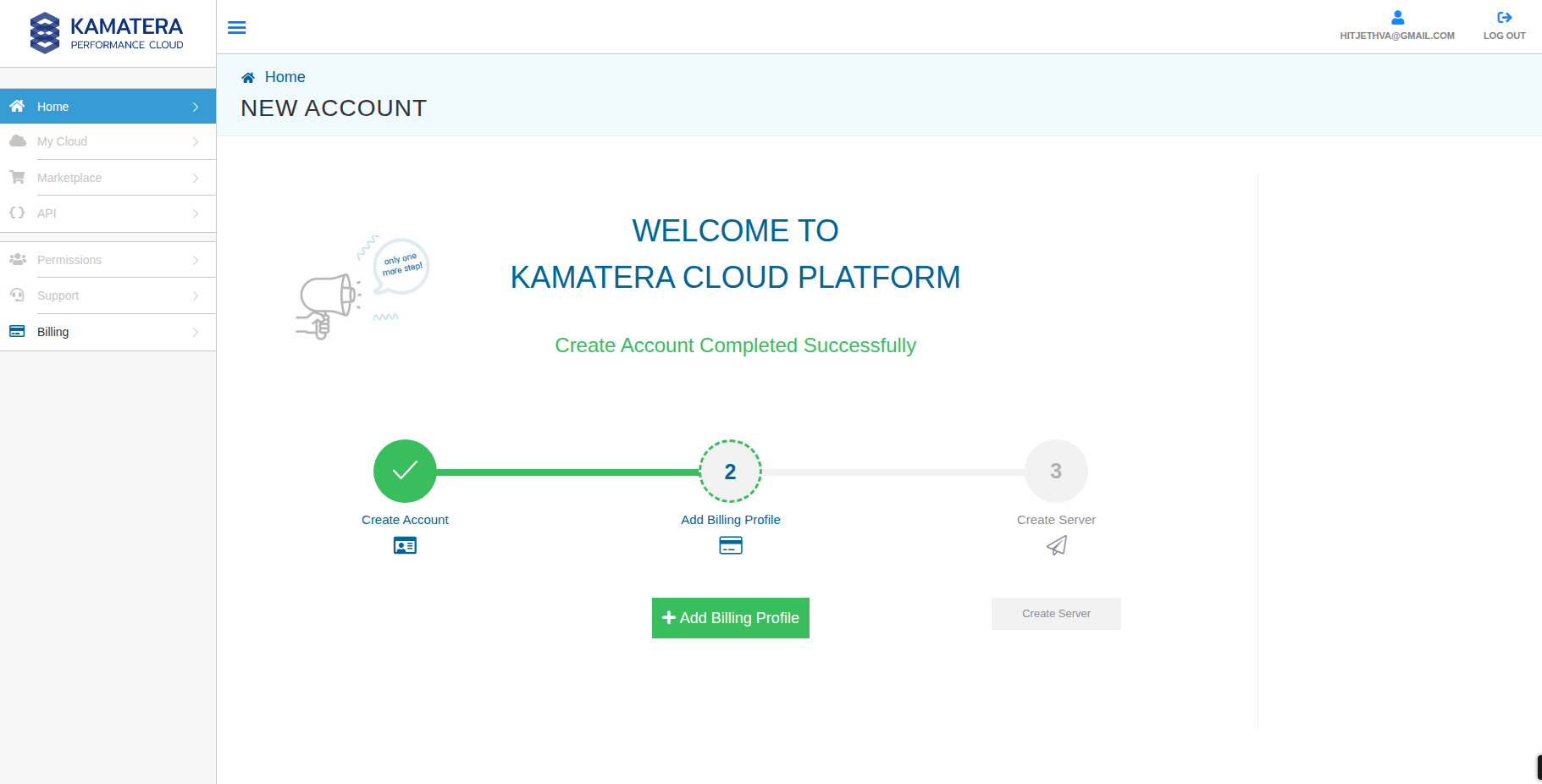Click the green checkmark step circle
The width and height of the screenshot is (1542, 784).
tap(405, 471)
